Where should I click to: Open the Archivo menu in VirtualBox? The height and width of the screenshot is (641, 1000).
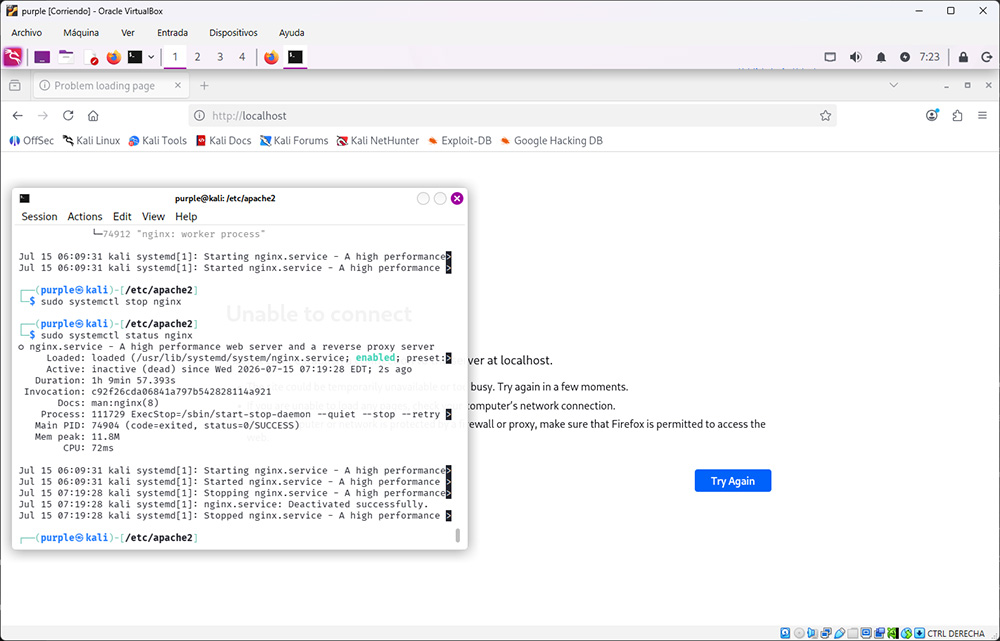point(27,33)
